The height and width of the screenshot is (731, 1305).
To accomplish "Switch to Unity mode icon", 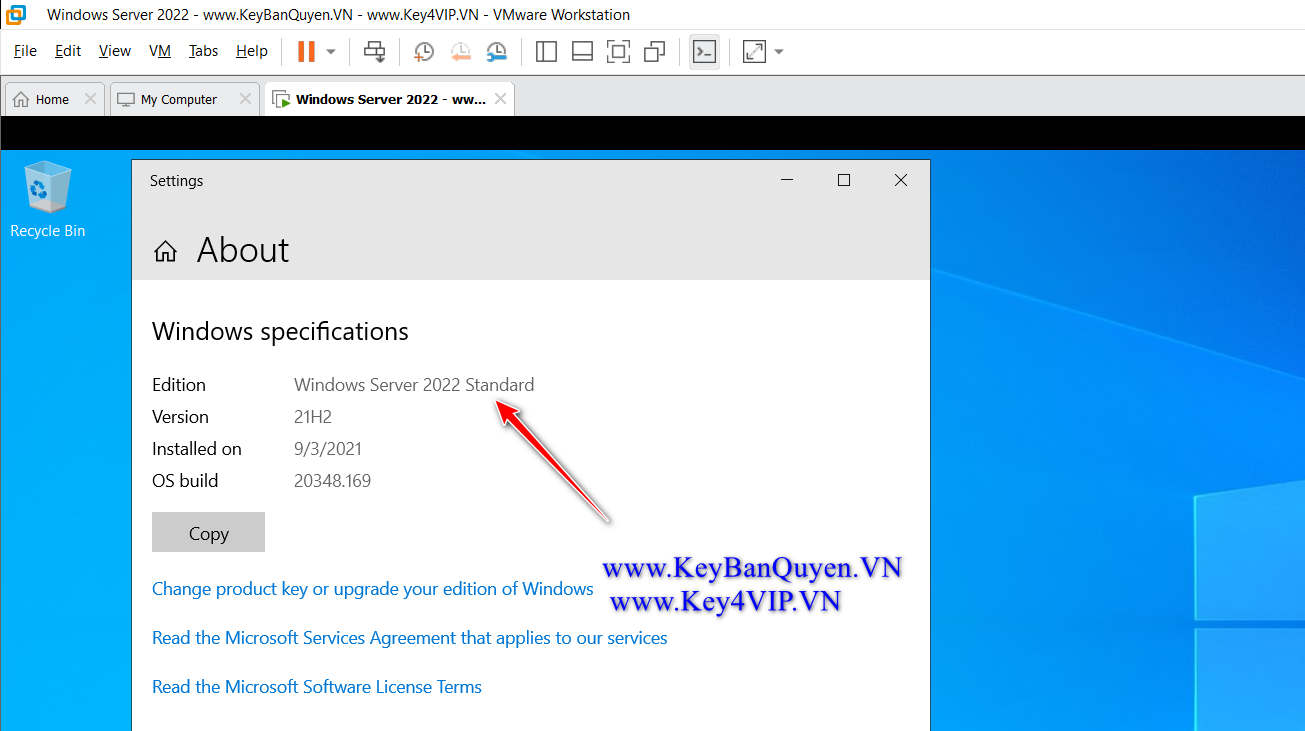I will pos(655,51).
